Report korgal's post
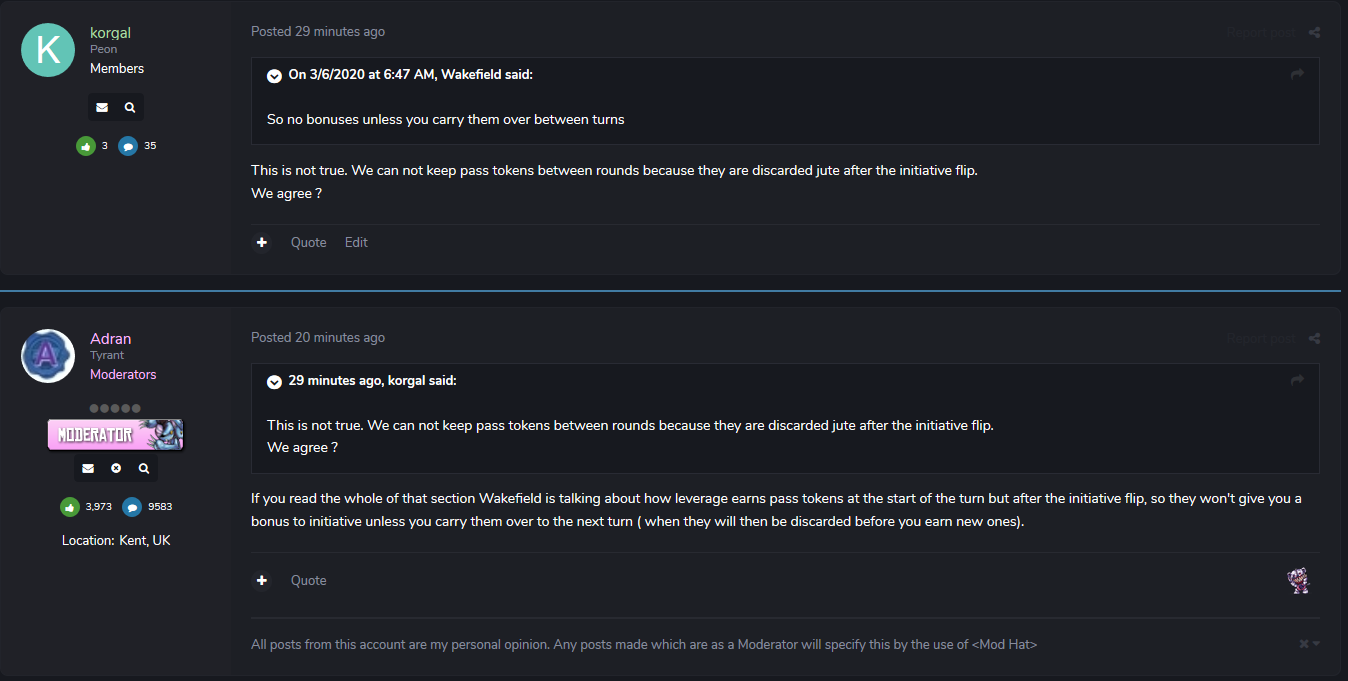 pyautogui.click(x=1260, y=32)
